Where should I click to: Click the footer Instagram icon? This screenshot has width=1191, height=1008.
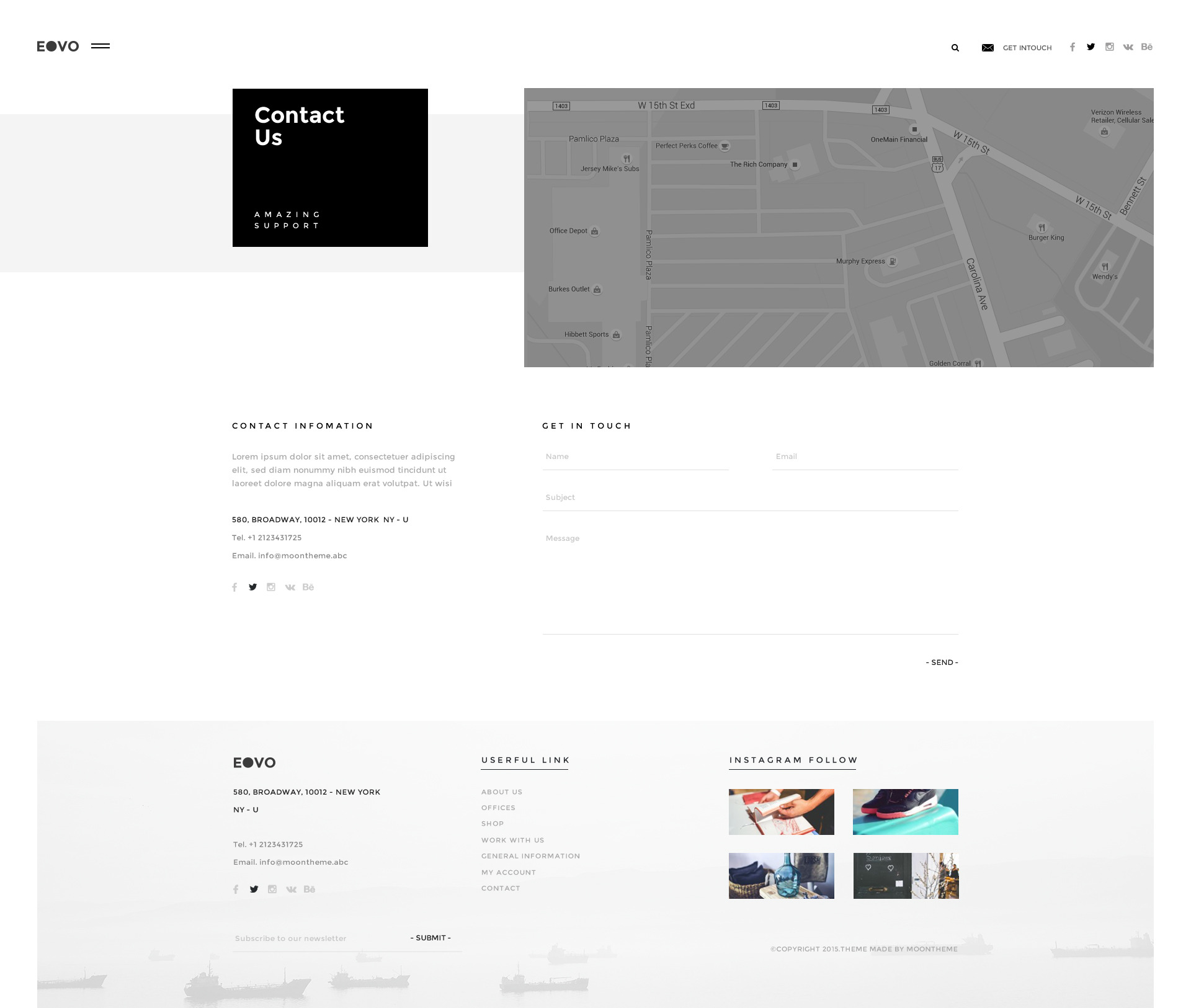tap(272, 889)
